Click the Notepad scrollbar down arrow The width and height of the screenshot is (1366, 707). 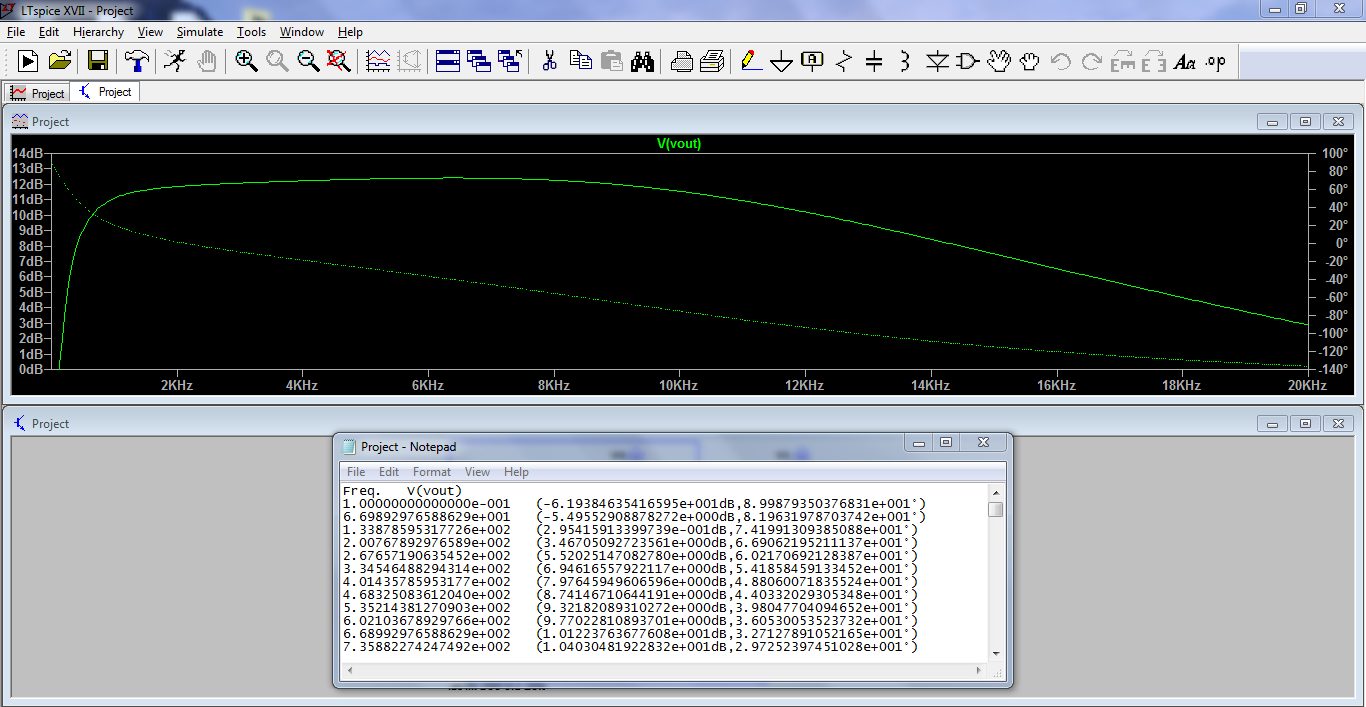995,654
